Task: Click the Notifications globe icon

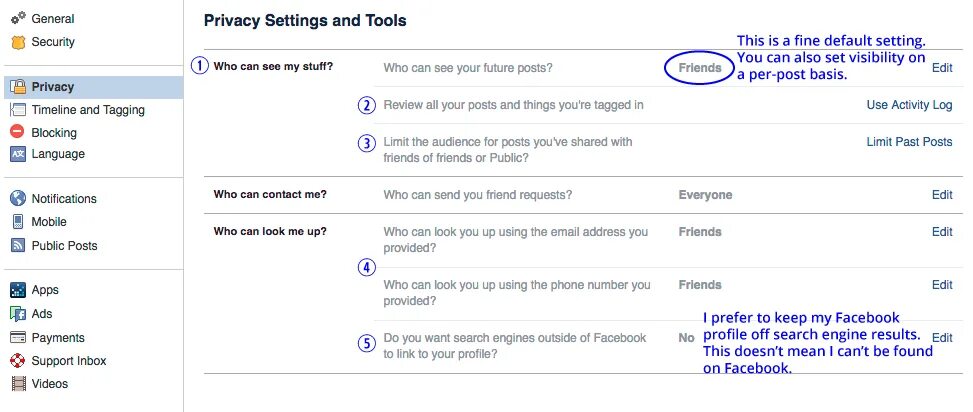Action: 18,199
